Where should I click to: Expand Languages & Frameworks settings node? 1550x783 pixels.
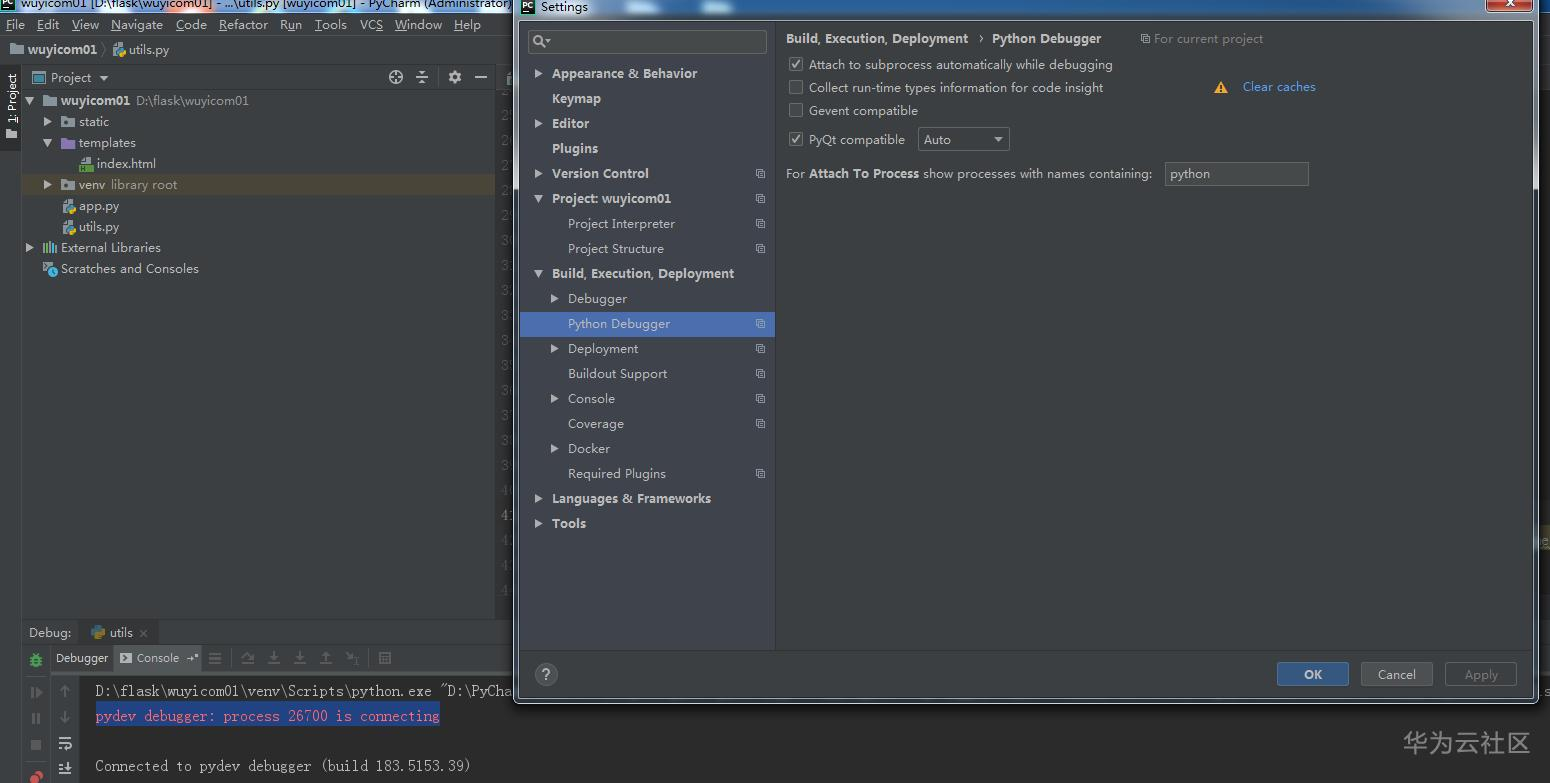[x=539, y=499]
